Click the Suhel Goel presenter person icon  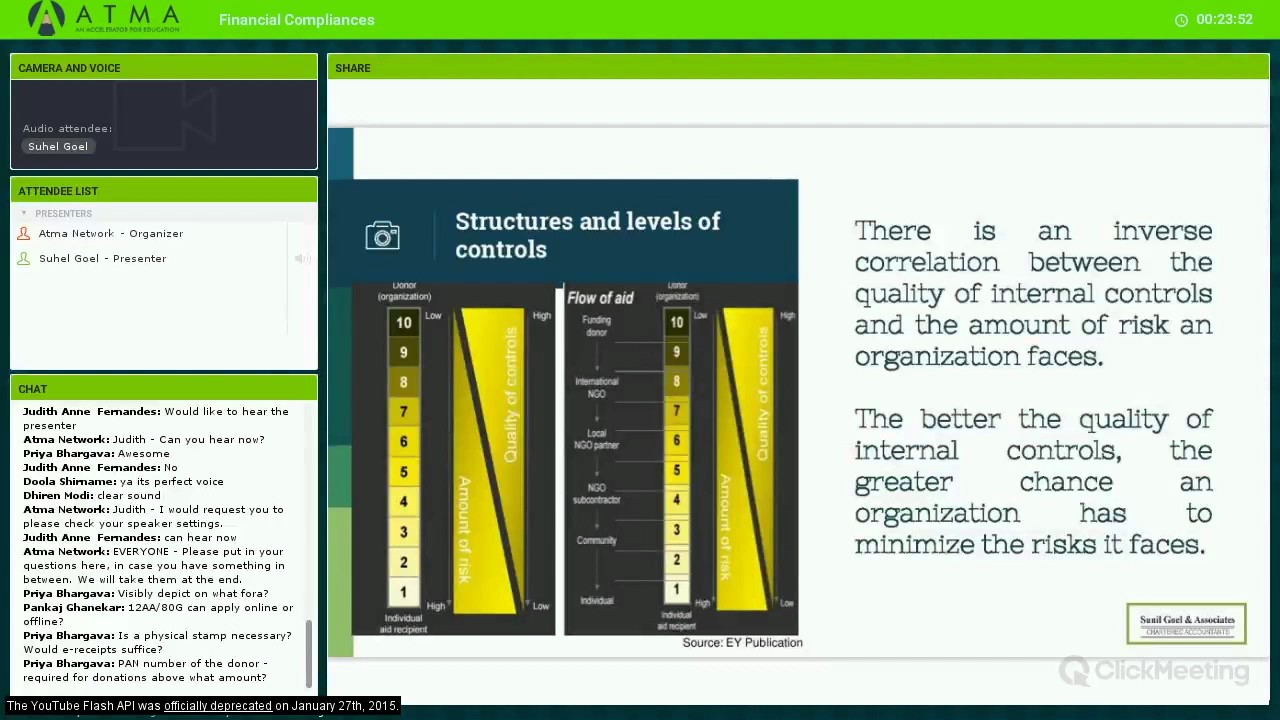(x=24, y=258)
